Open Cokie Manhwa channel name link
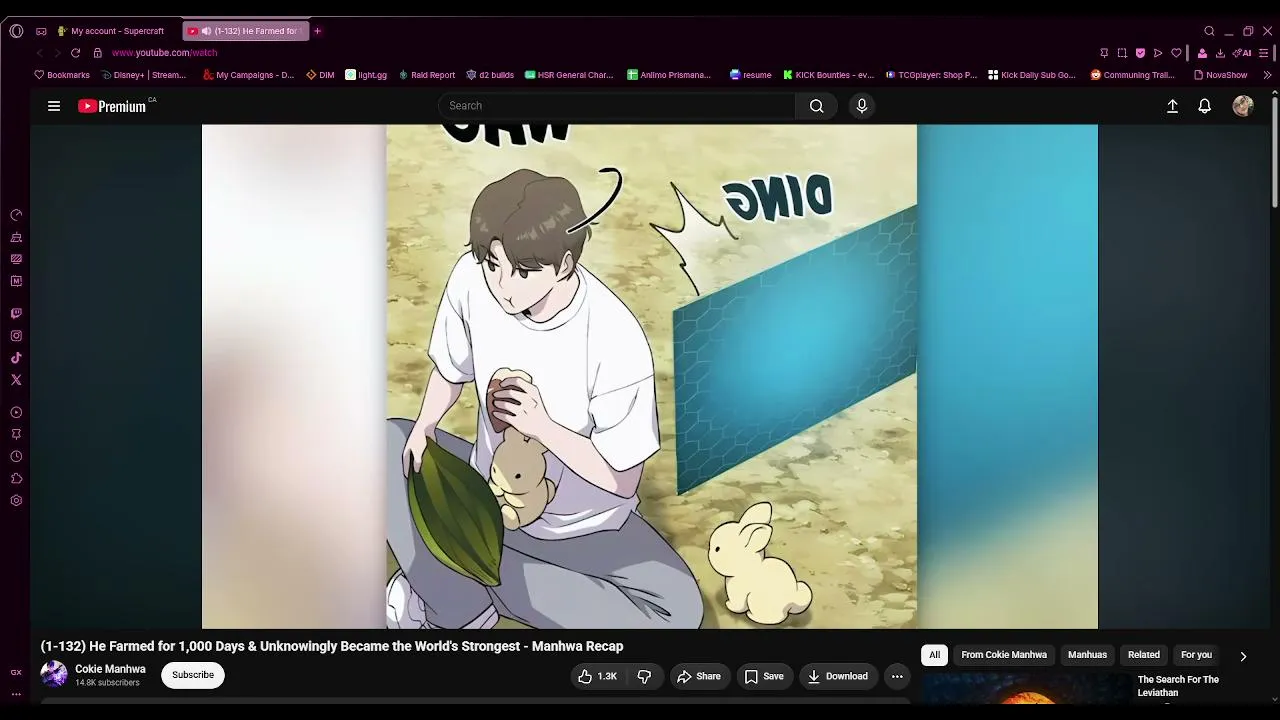The image size is (1280, 720). [110, 669]
